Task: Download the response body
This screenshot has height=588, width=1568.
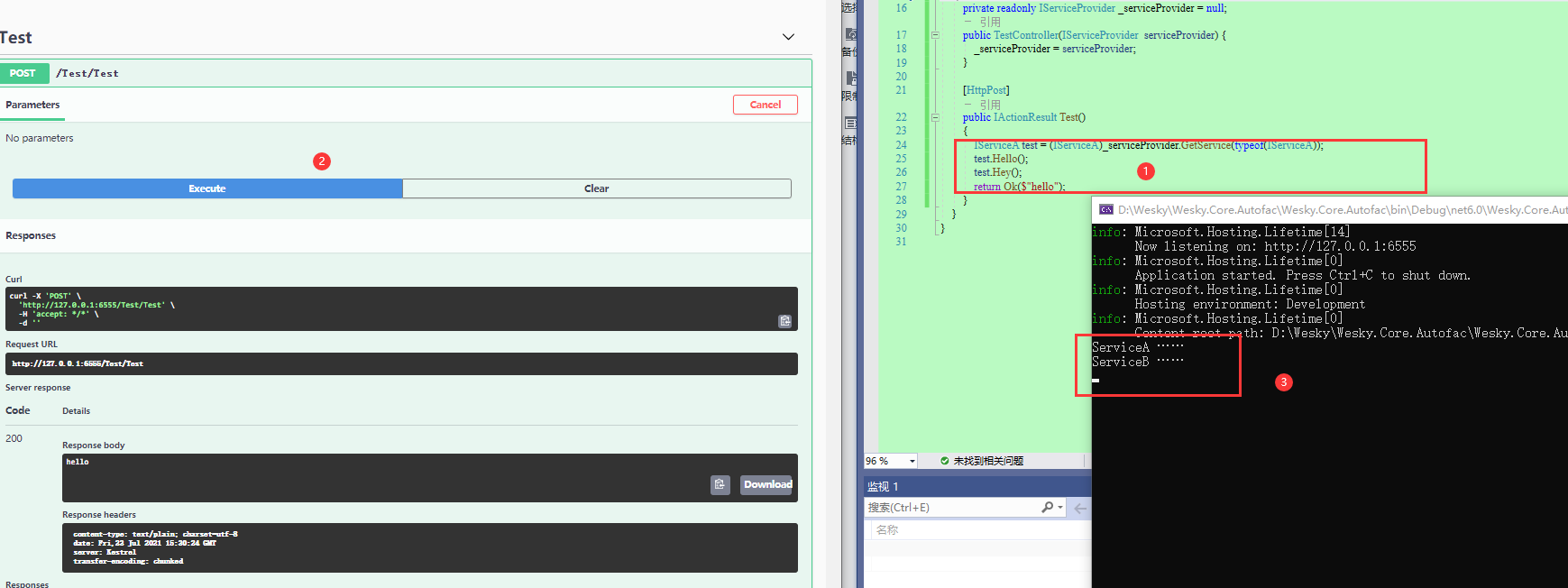Action: [767, 484]
